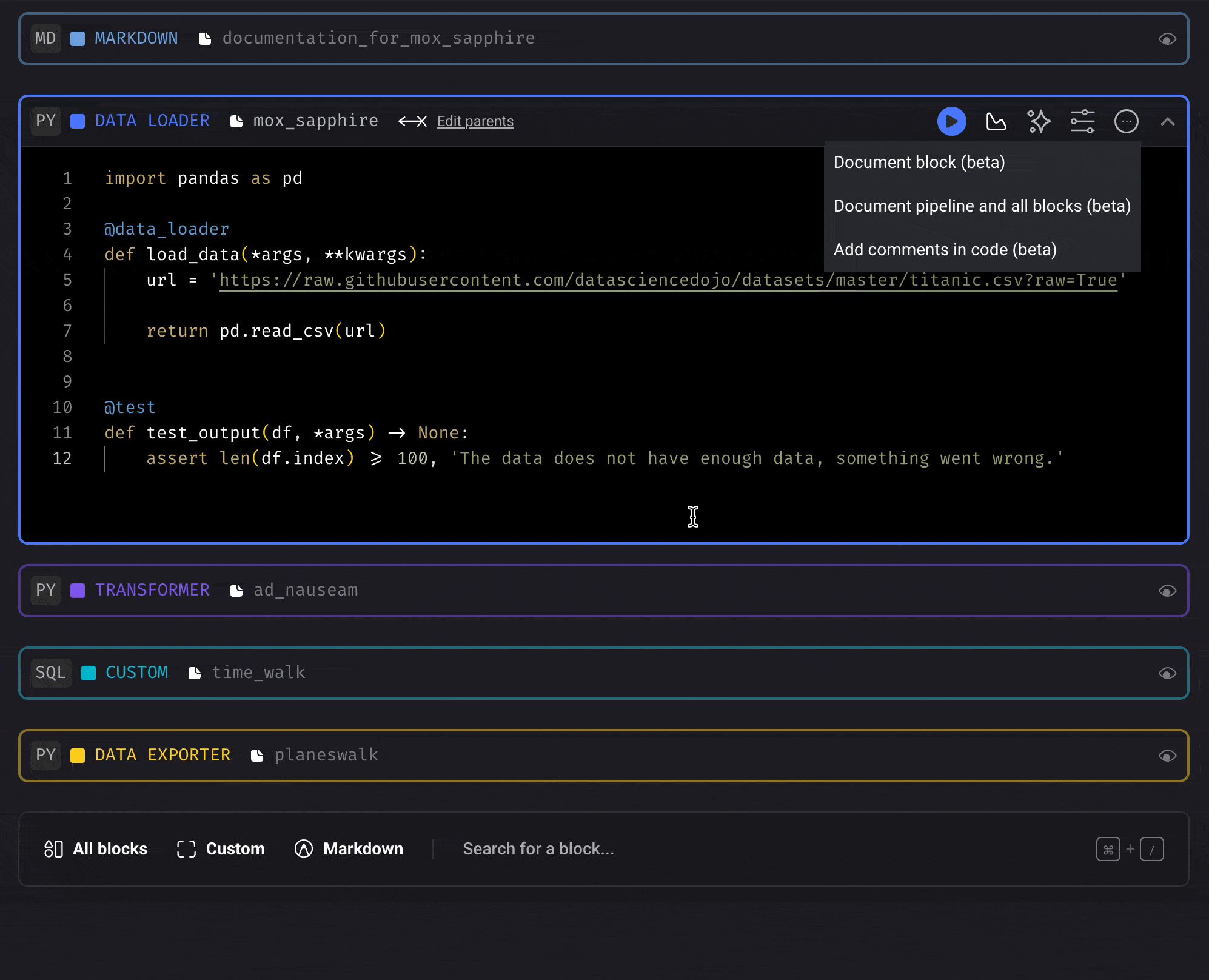This screenshot has width=1209, height=980.
Task: Run the mox_sapphire data loader block
Action: click(951, 121)
